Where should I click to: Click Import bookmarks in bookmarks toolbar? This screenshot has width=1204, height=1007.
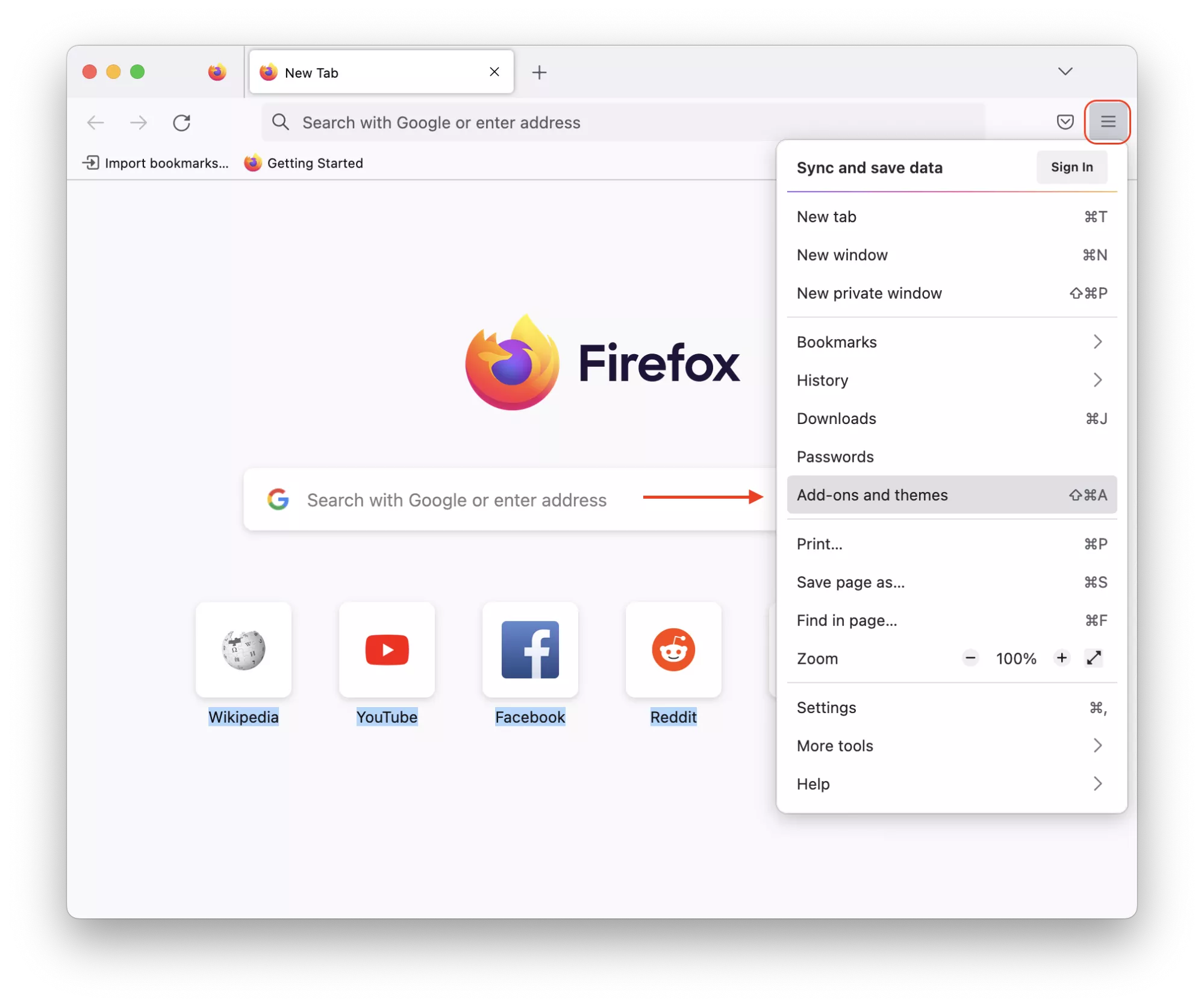click(156, 163)
